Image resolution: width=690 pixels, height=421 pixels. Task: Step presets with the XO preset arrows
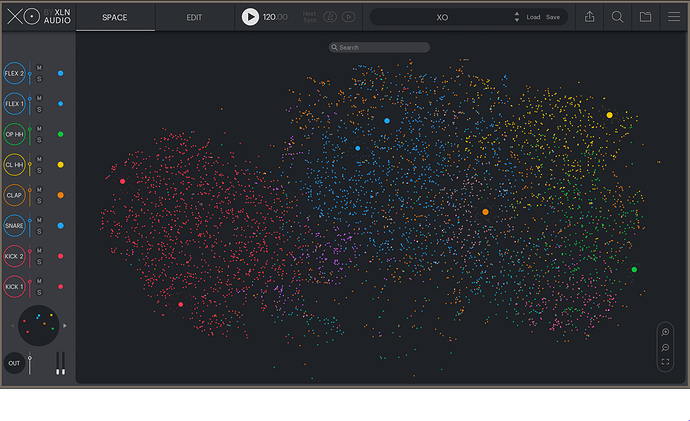(517, 17)
